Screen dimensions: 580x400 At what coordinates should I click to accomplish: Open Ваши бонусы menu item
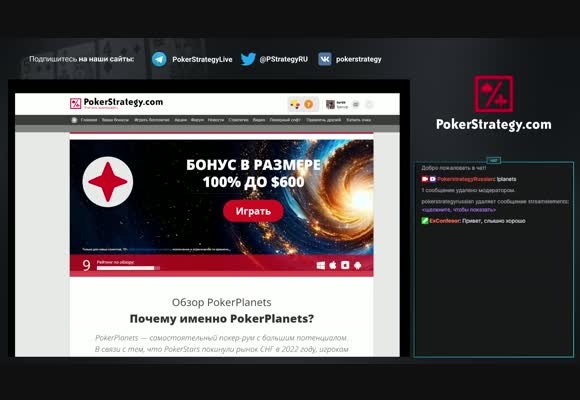coord(115,120)
